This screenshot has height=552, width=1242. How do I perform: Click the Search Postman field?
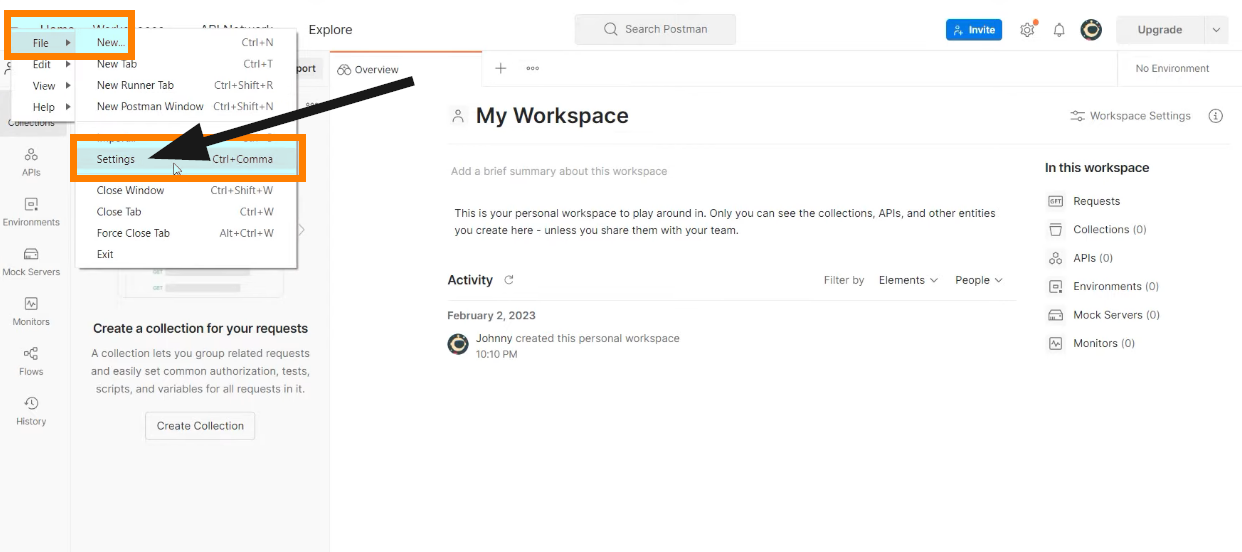tap(655, 29)
